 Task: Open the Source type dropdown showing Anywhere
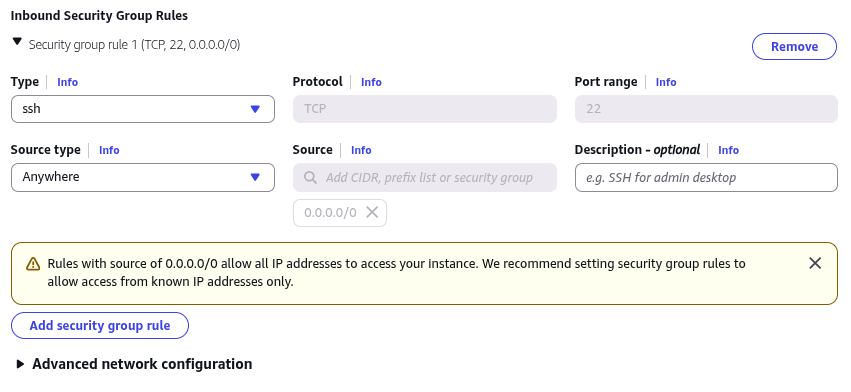(143, 178)
